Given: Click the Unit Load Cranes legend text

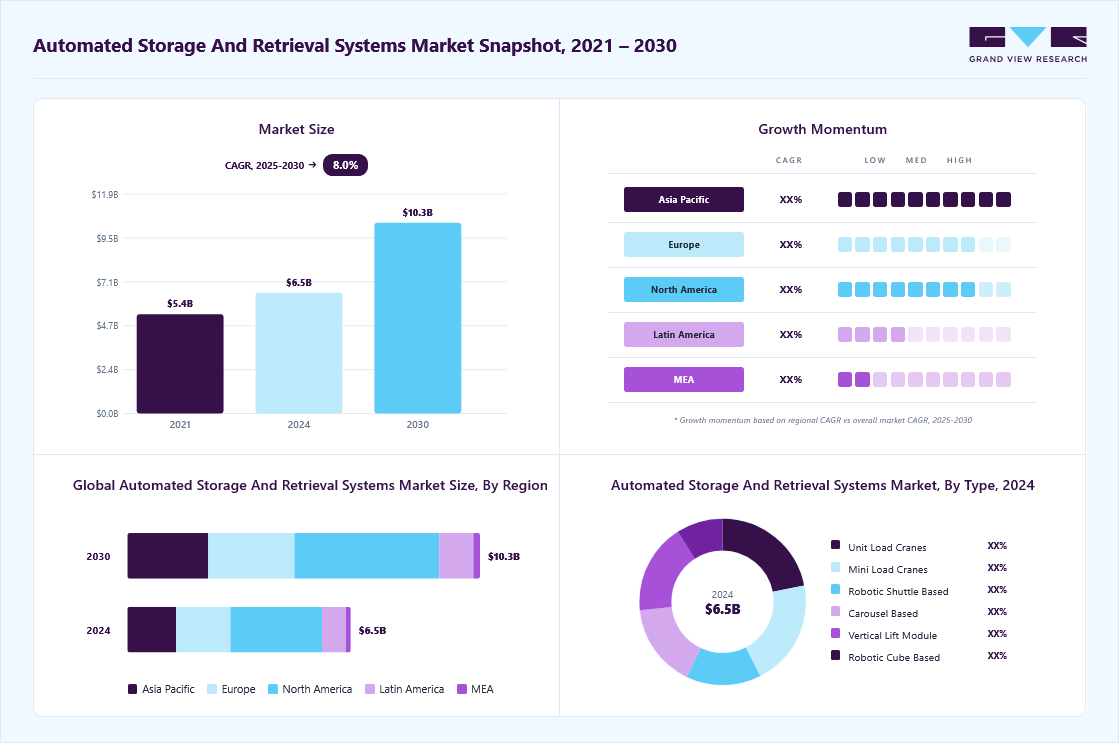Looking at the screenshot, I should pos(887,547).
